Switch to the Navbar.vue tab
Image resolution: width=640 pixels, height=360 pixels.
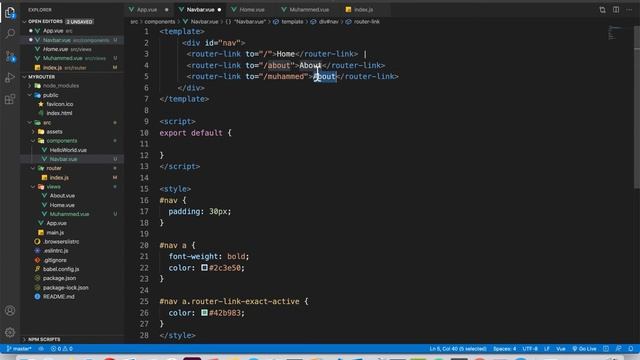click(x=200, y=9)
